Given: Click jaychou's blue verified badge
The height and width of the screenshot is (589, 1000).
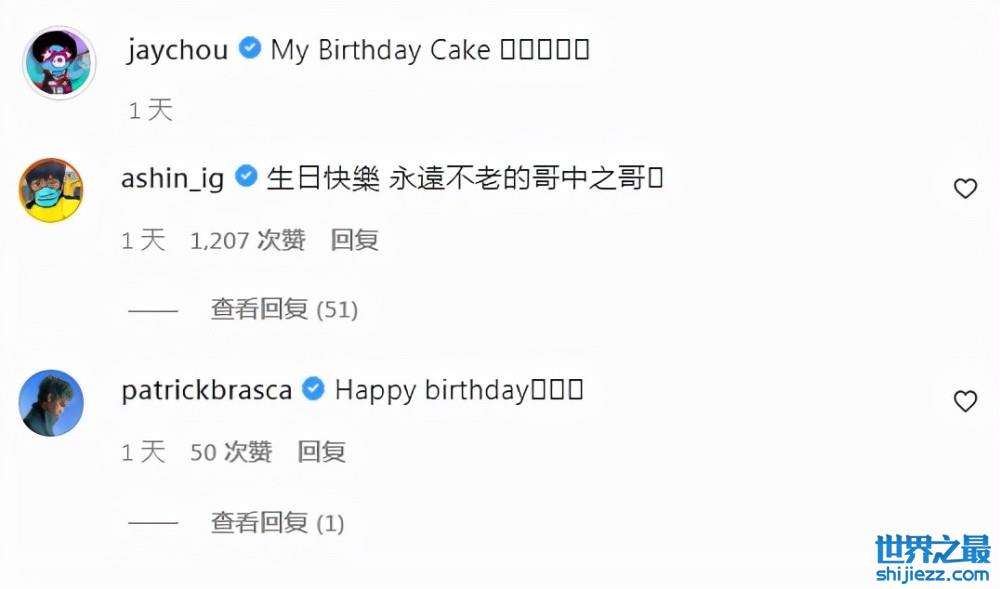Looking at the screenshot, I should pos(250,48).
